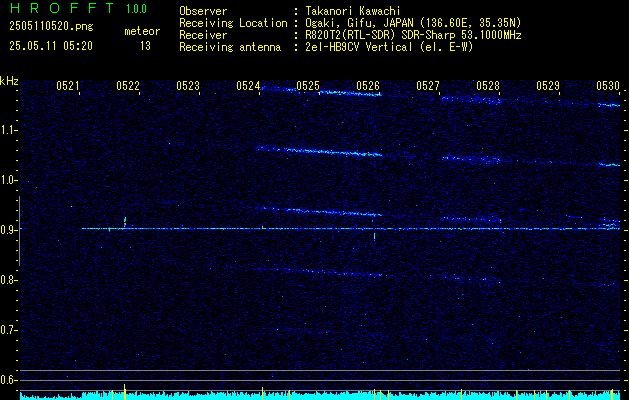Image resolution: width=629 pixels, height=400 pixels.
Task: Click the 0527 time marker
Action: pyautogui.click(x=428, y=85)
